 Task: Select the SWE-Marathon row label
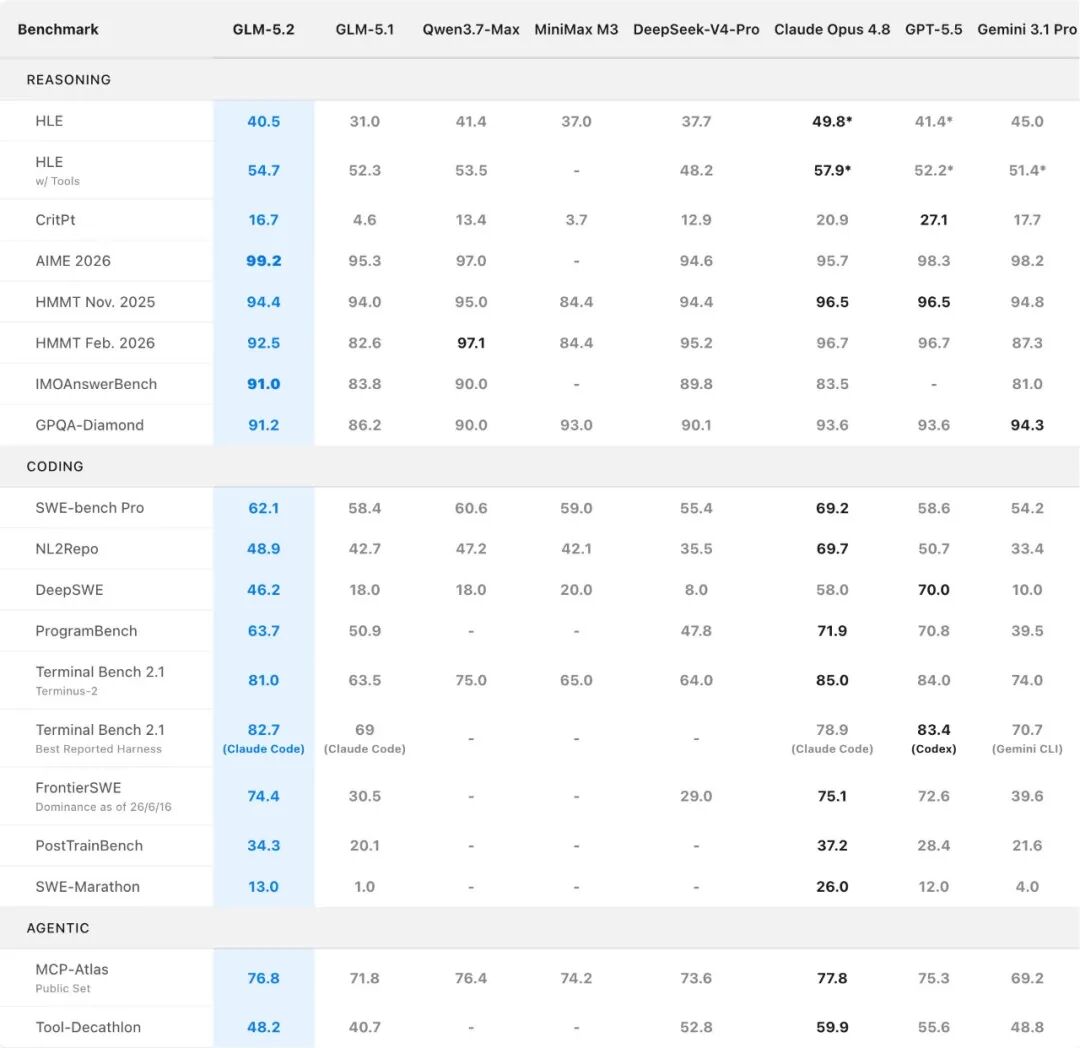click(87, 887)
